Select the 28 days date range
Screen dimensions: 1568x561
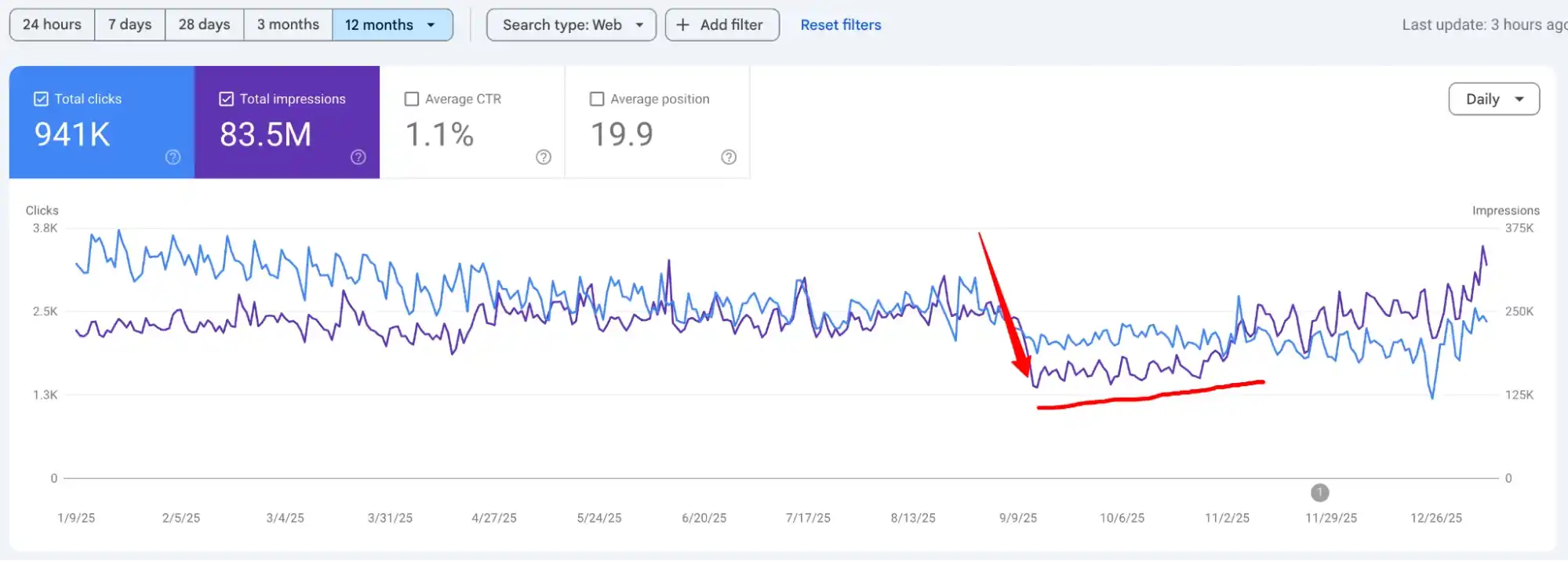click(x=203, y=24)
